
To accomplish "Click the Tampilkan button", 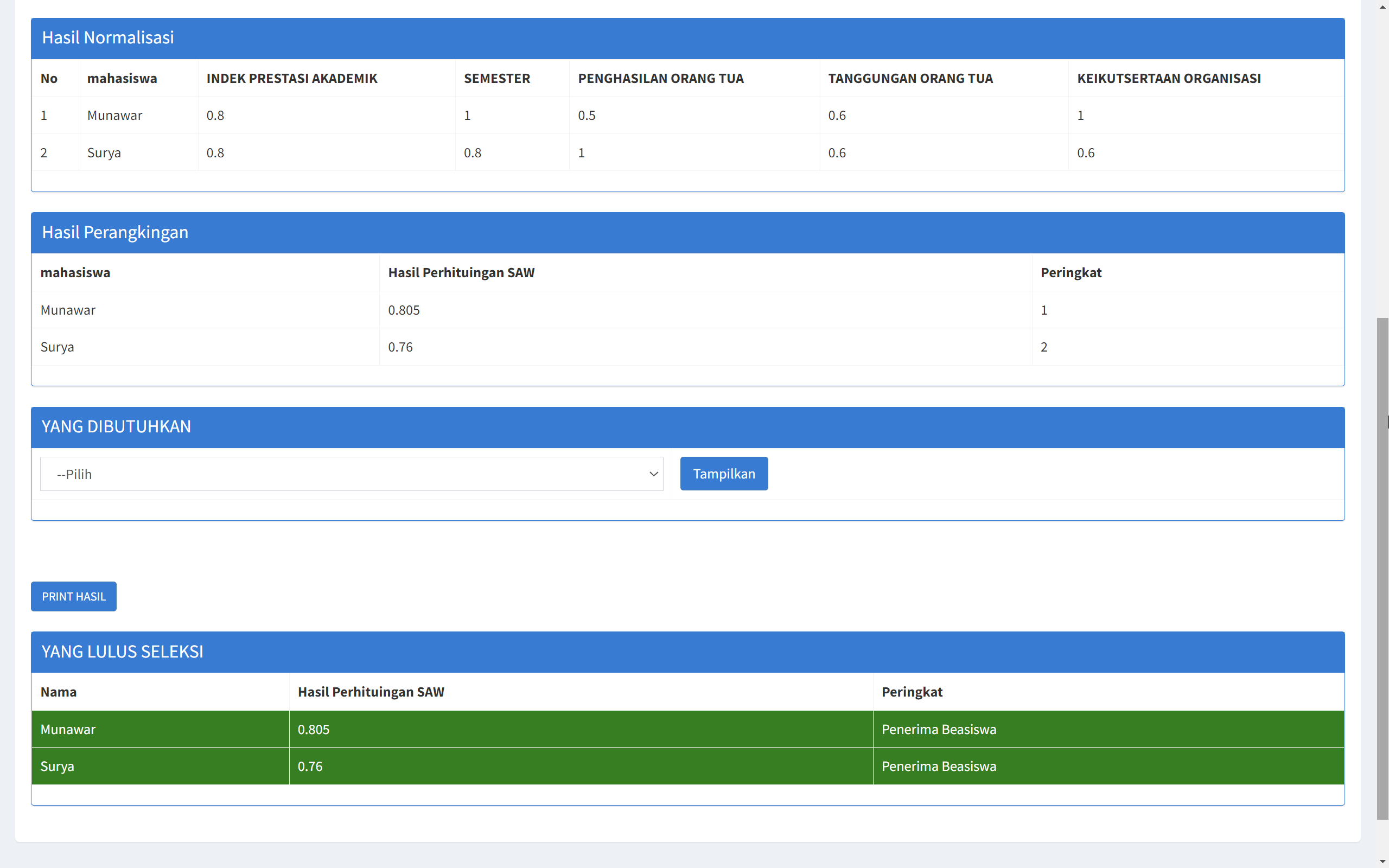I will coord(724,473).
